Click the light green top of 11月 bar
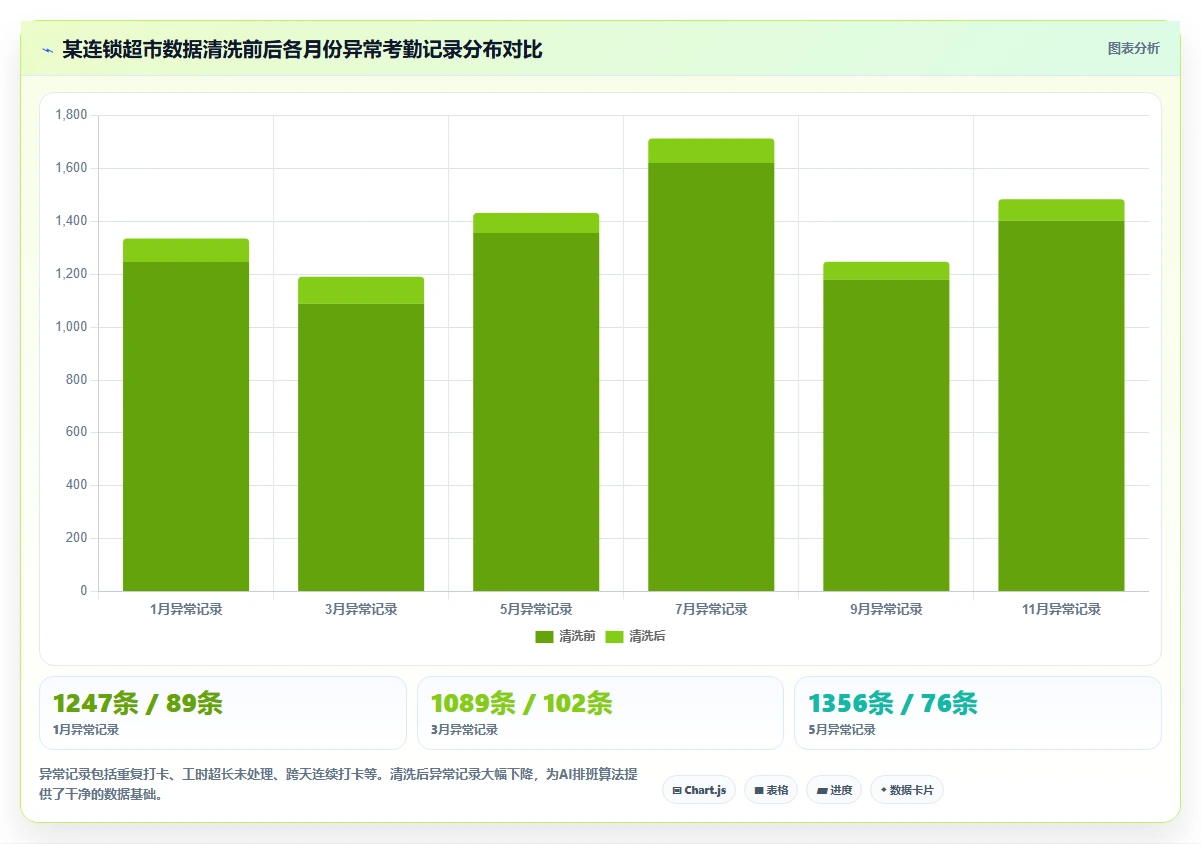Image resolution: width=1201 pixels, height=844 pixels. [1061, 210]
